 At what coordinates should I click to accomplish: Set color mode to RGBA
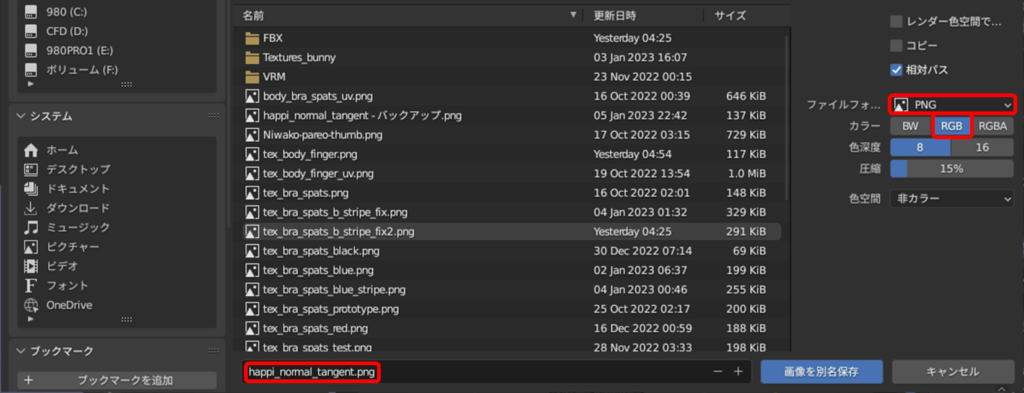(993, 127)
